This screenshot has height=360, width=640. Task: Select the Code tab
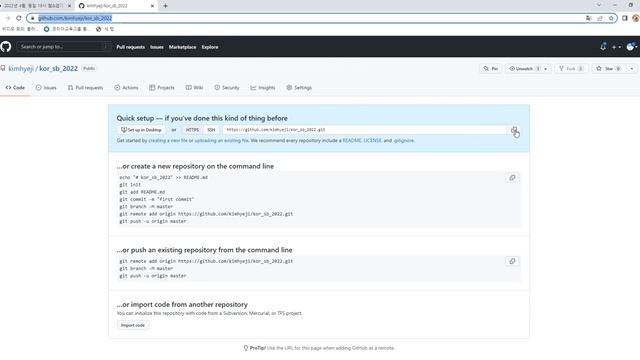click(15, 88)
